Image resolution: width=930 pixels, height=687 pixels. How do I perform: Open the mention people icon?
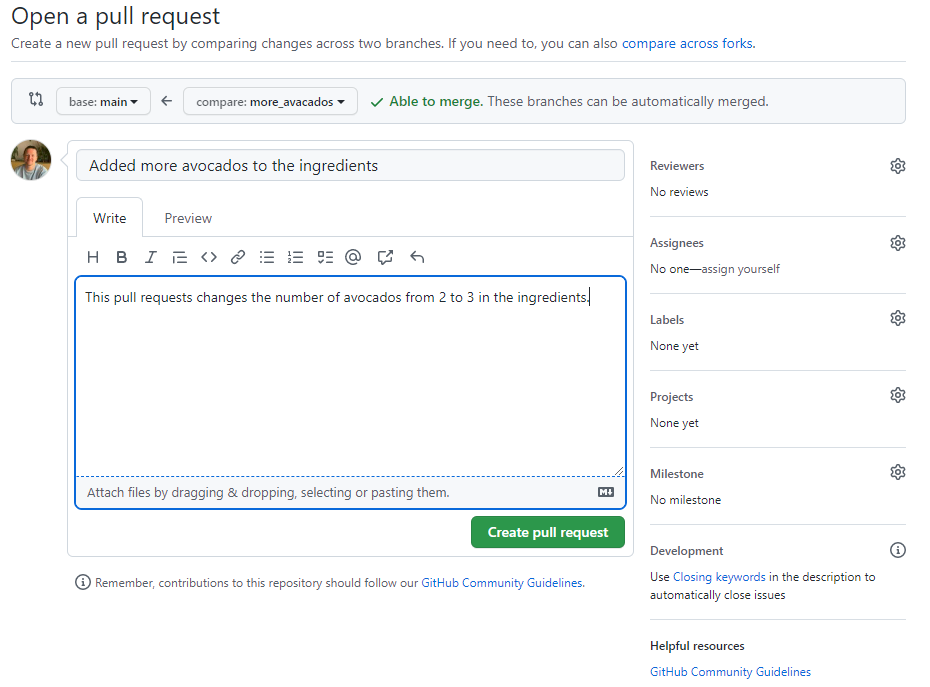(x=353, y=257)
